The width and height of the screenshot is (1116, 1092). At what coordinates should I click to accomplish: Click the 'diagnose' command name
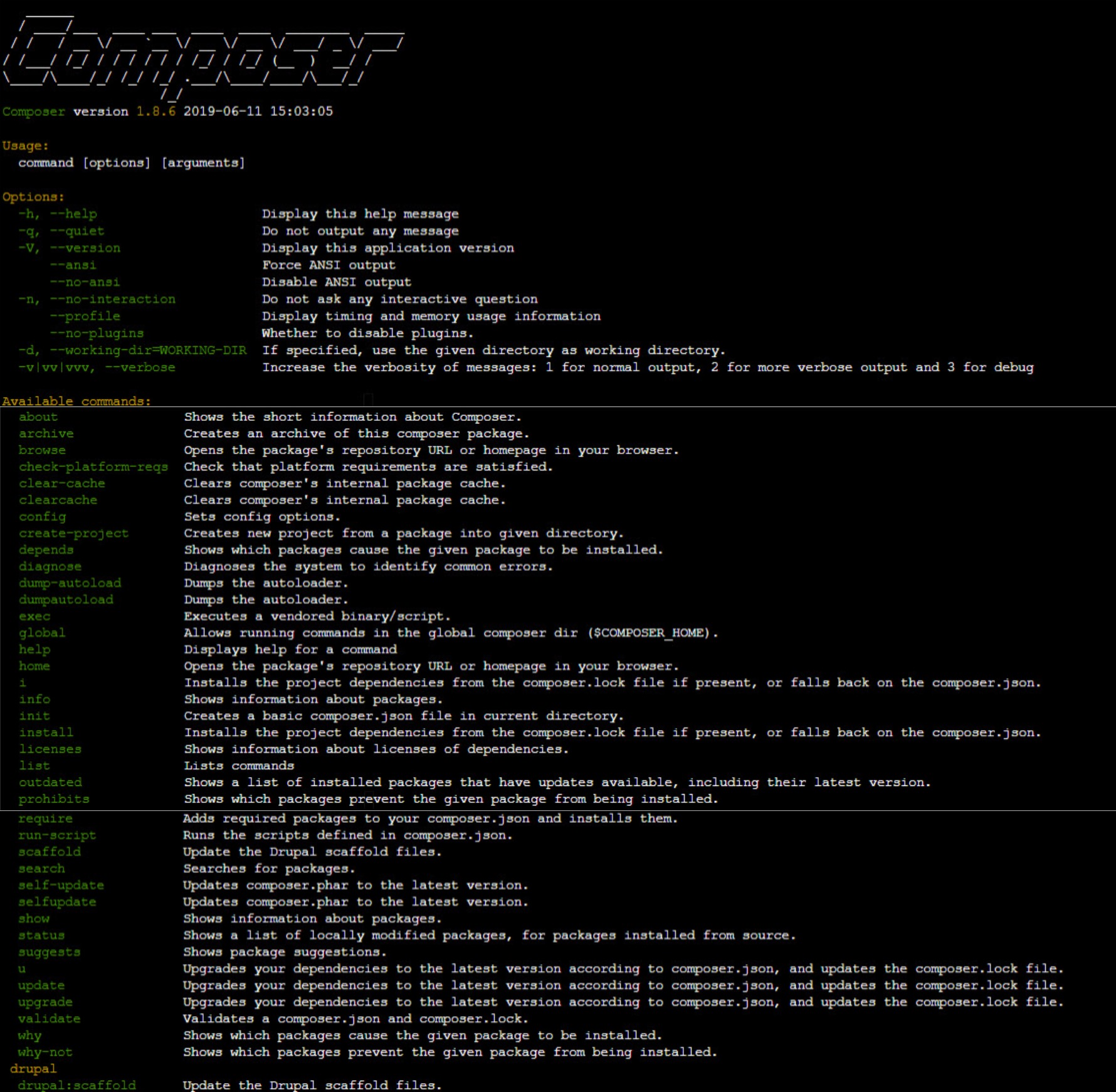pos(50,566)
